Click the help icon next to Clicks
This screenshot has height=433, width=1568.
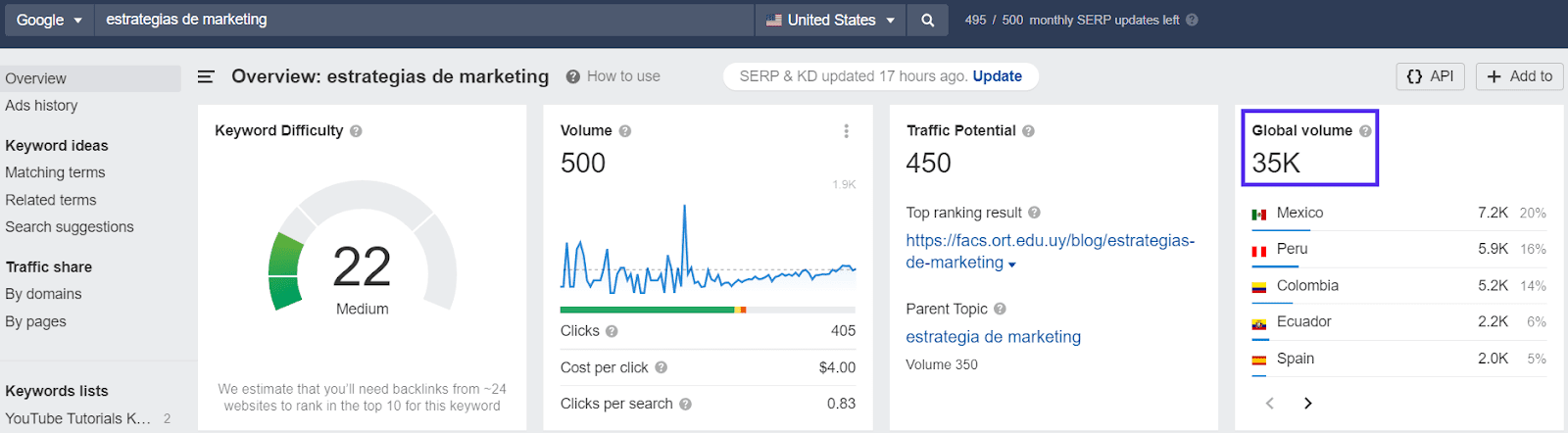point(612,332)
